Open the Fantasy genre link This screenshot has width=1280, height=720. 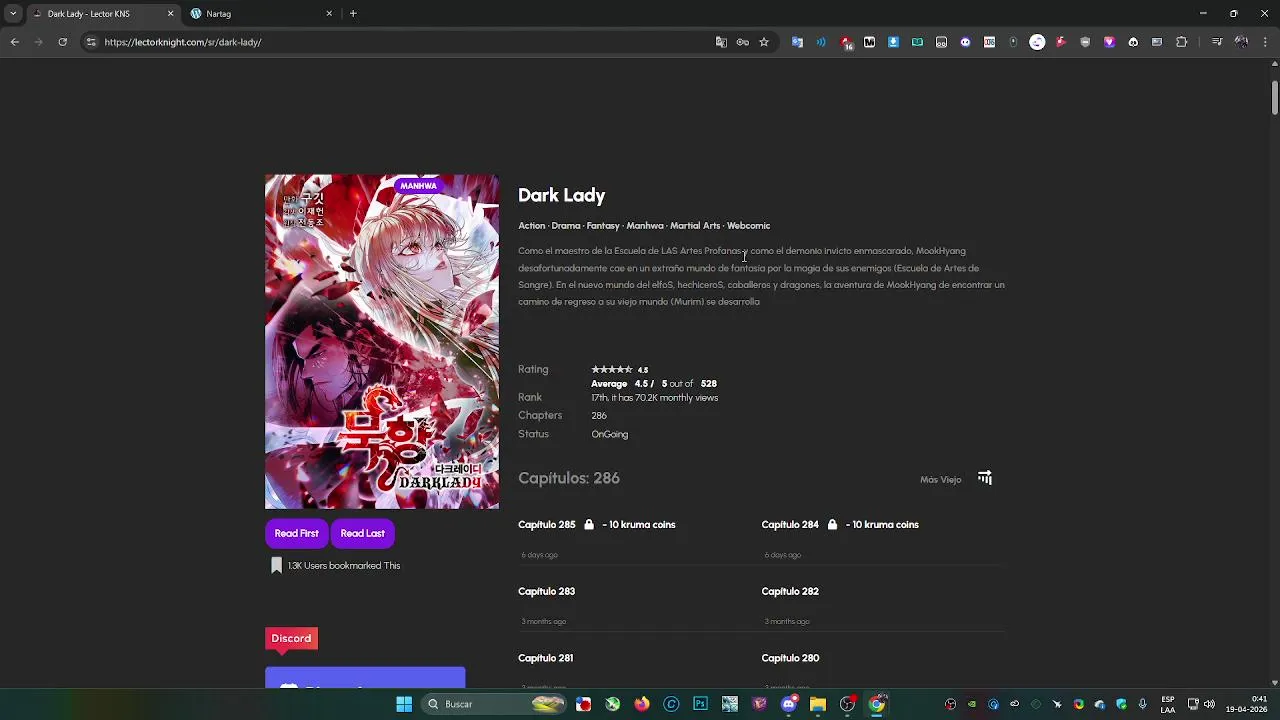(x=603, y=226)
